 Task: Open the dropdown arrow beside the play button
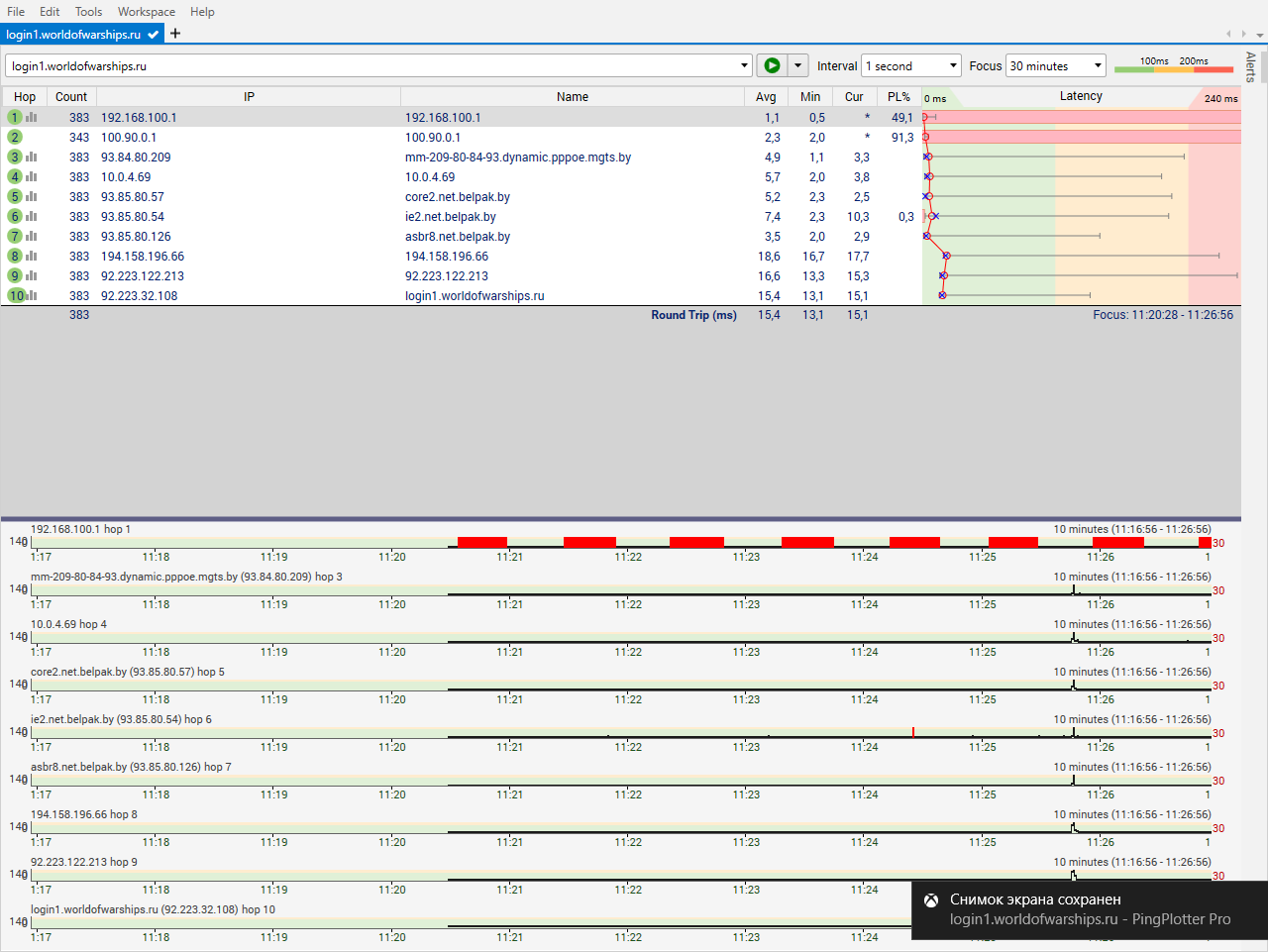pyautogui.click(x=798, y=65)
